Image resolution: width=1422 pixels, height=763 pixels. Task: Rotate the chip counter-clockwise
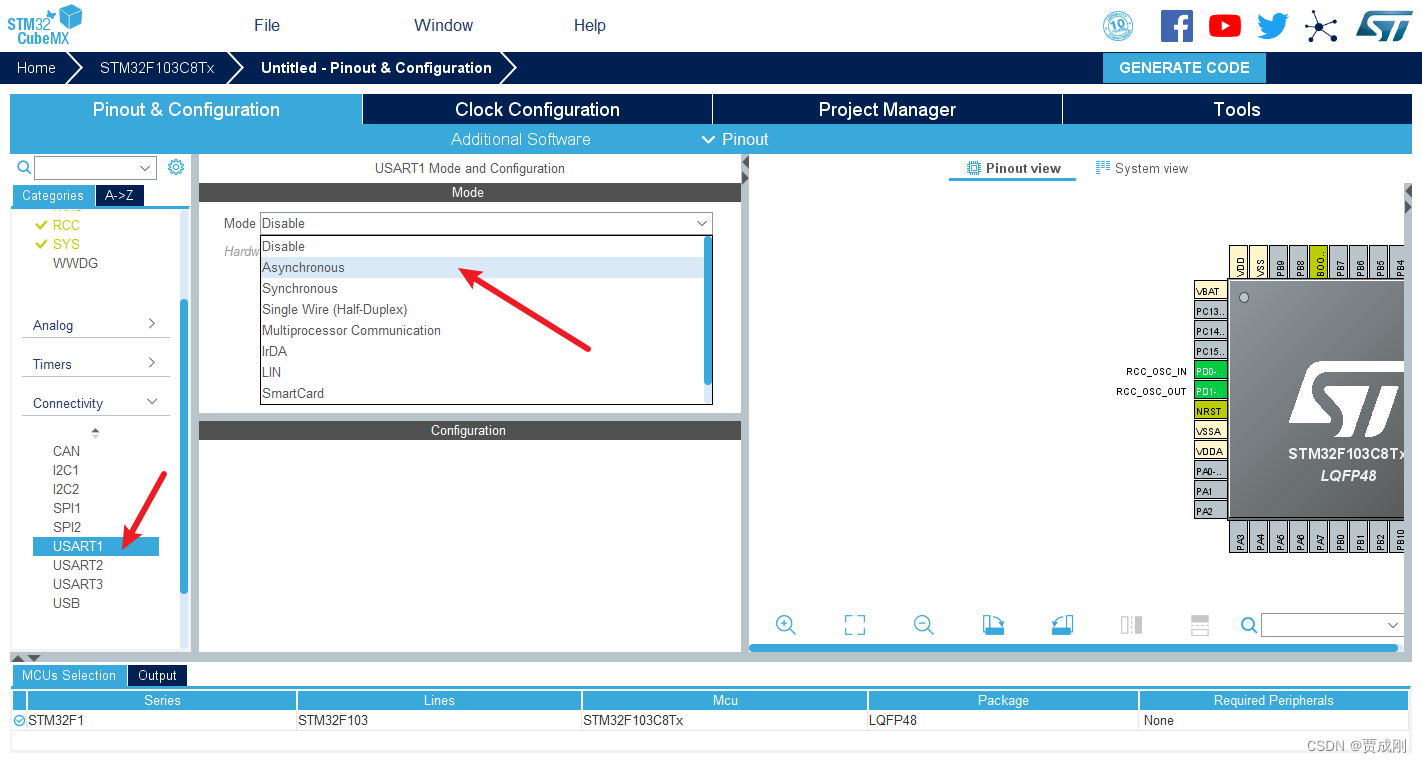coord(1062,625)
